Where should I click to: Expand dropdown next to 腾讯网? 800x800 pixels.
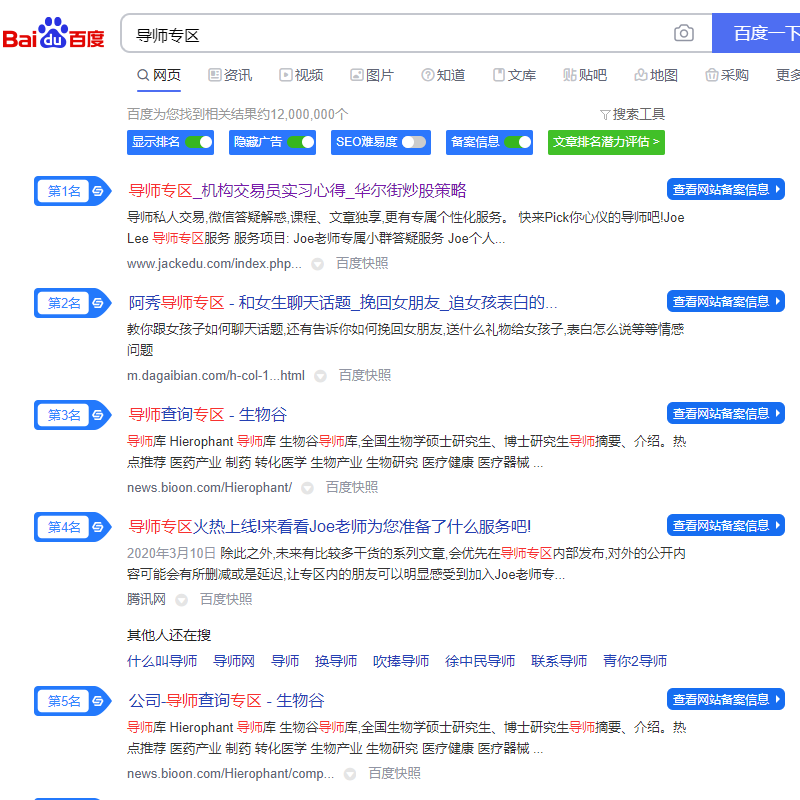click(181, 600)
